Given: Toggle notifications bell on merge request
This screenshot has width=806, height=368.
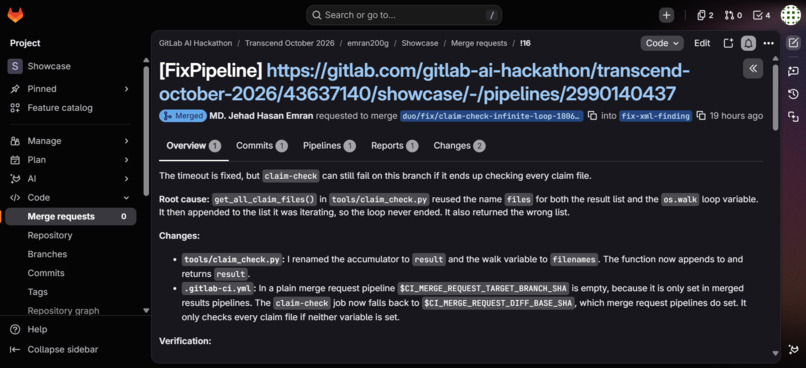Looking at the screenshot, I should coord(748,44).
